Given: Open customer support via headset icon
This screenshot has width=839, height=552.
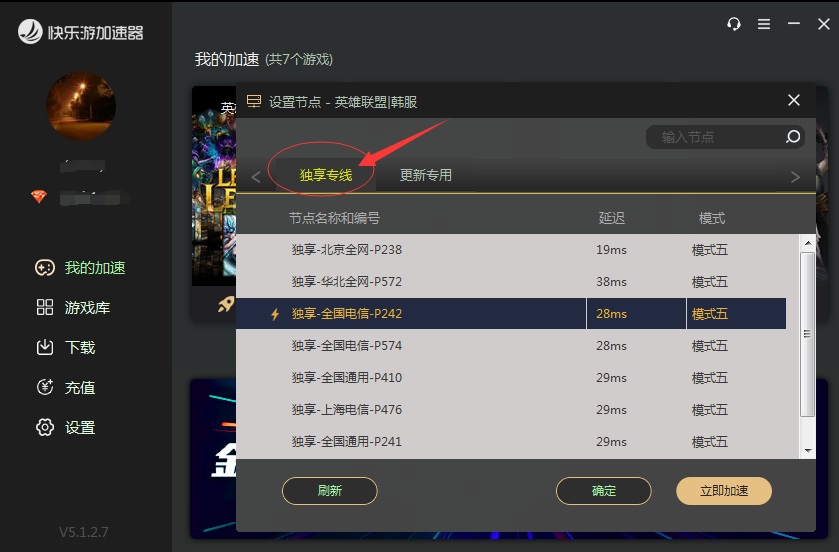Looking at the screenshot, I should pos(734,24).
